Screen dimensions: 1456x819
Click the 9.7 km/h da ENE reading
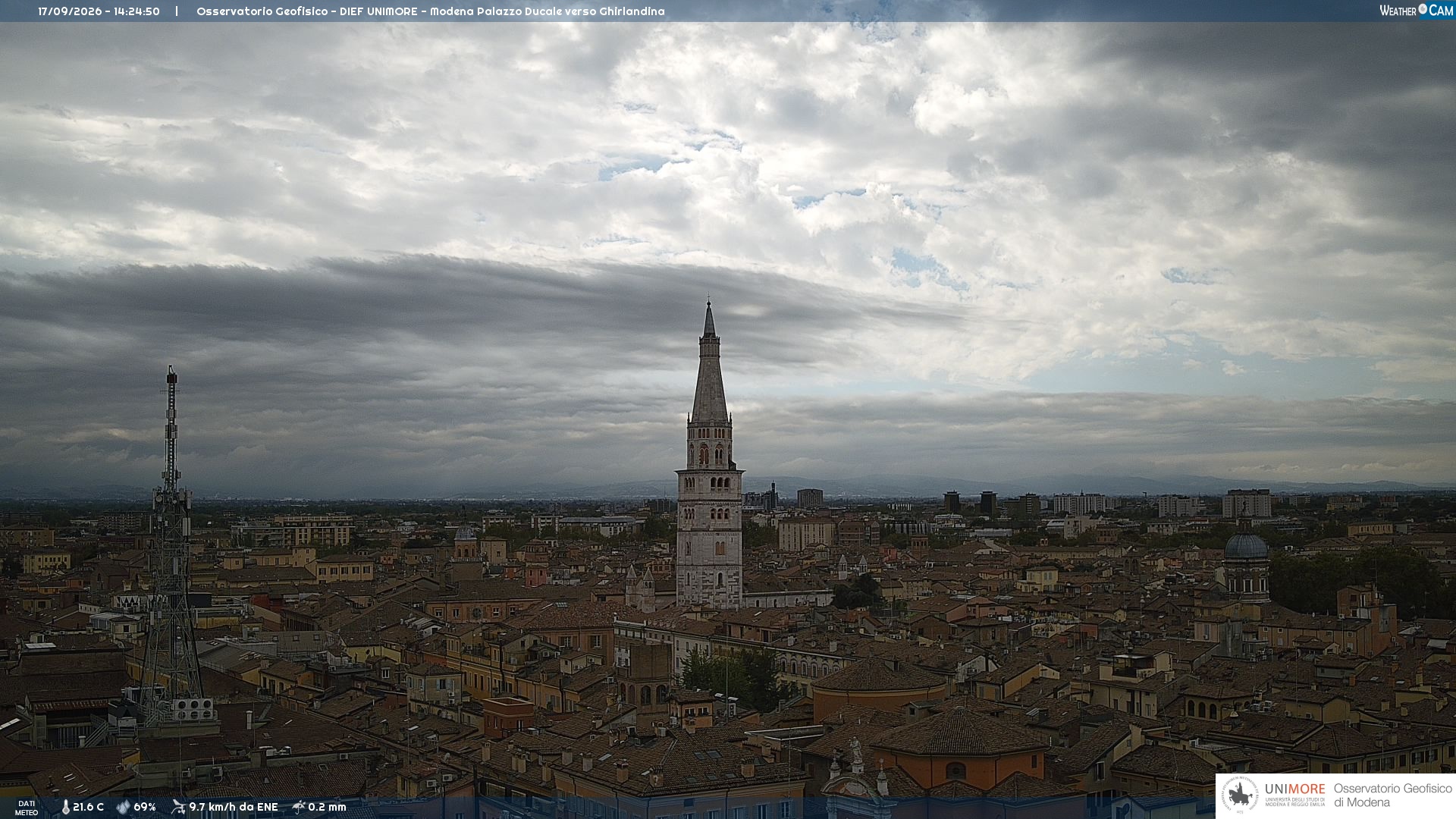234,807
